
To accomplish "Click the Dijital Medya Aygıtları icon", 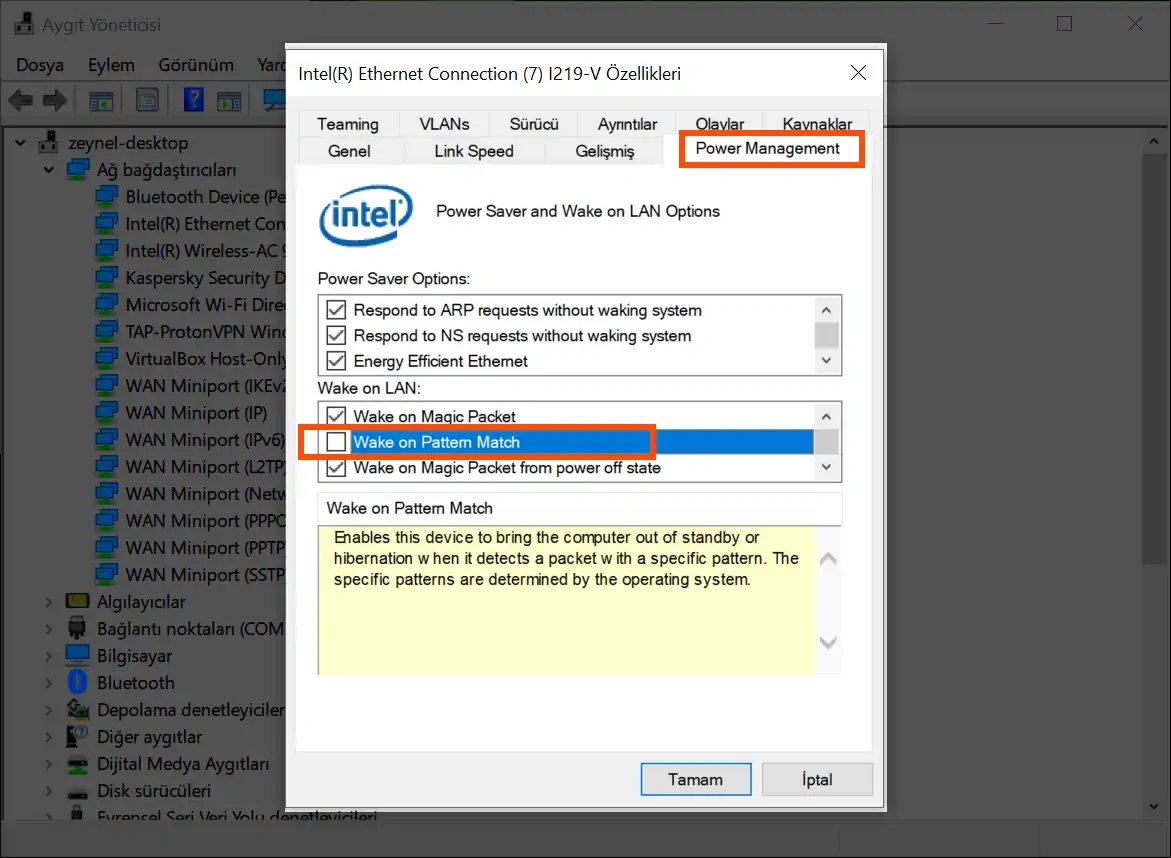I will (78, 764).
